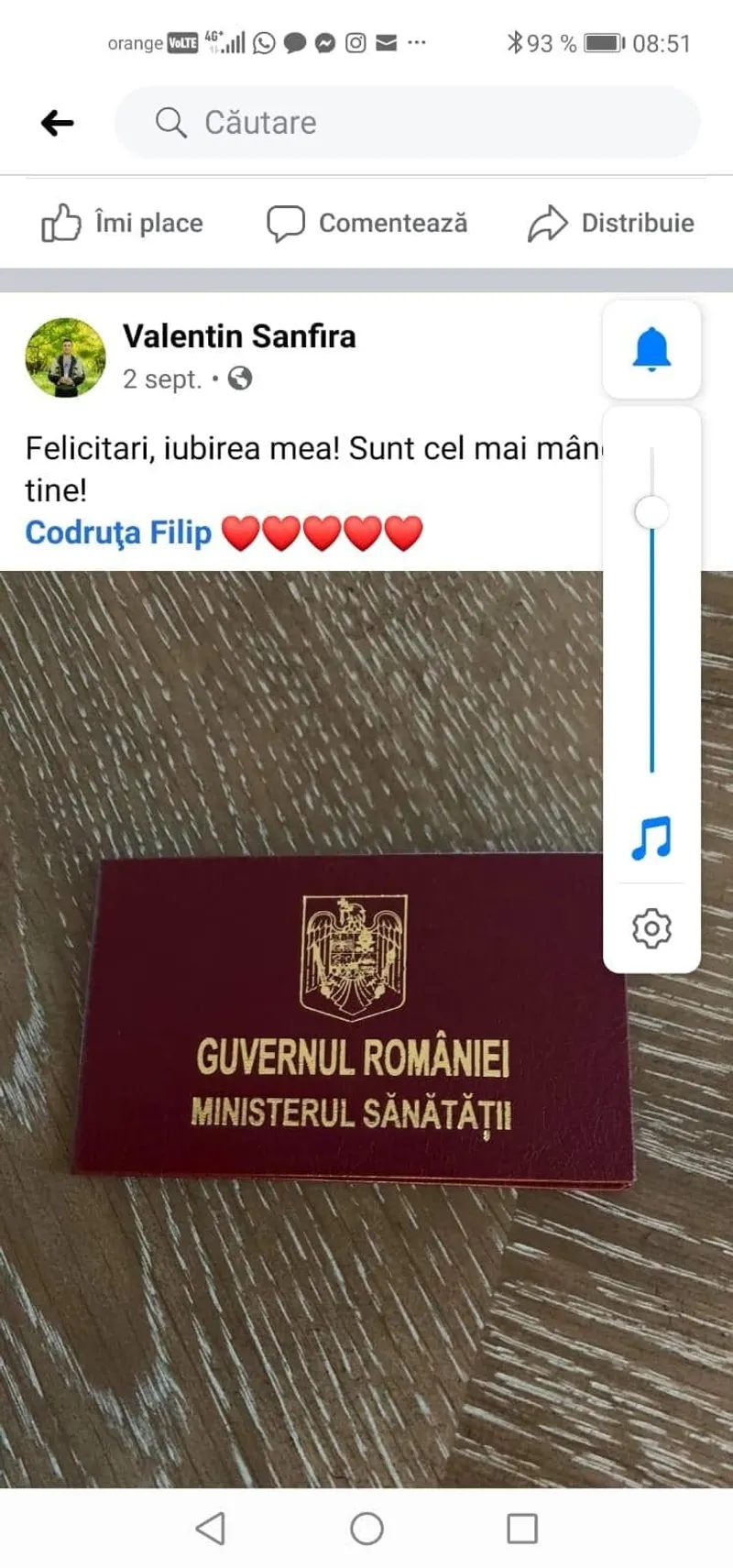Like the post with Îmi place
The image size is (733, 1568).
pyautogui.click(x=122, y=223)
